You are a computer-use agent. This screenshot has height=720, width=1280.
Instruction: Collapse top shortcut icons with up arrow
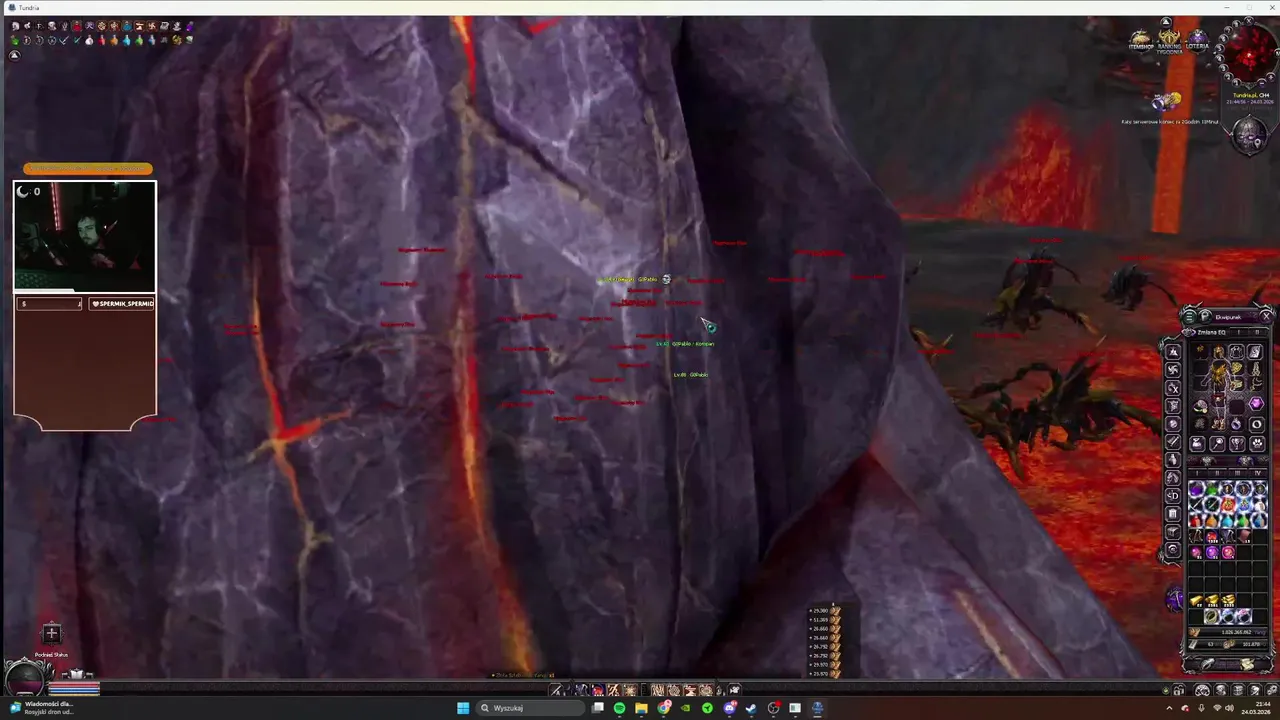click(x=1166, y=22)
